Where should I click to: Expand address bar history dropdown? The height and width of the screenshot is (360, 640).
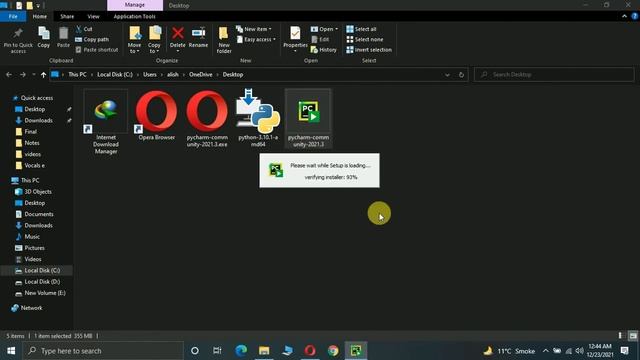pos(447,75)
